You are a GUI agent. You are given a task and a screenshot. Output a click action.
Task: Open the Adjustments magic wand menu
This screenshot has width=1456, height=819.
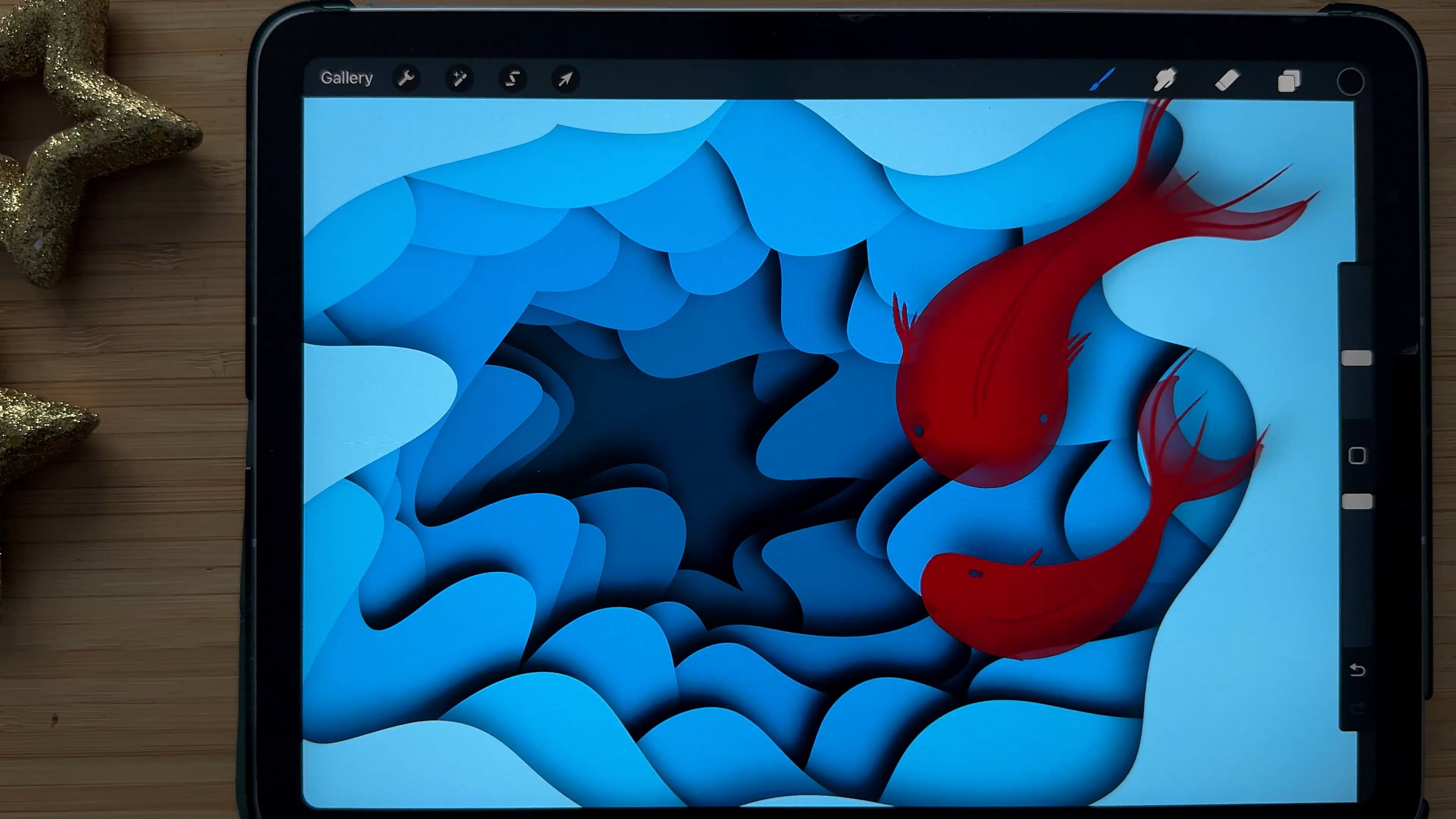pos(460,78)
